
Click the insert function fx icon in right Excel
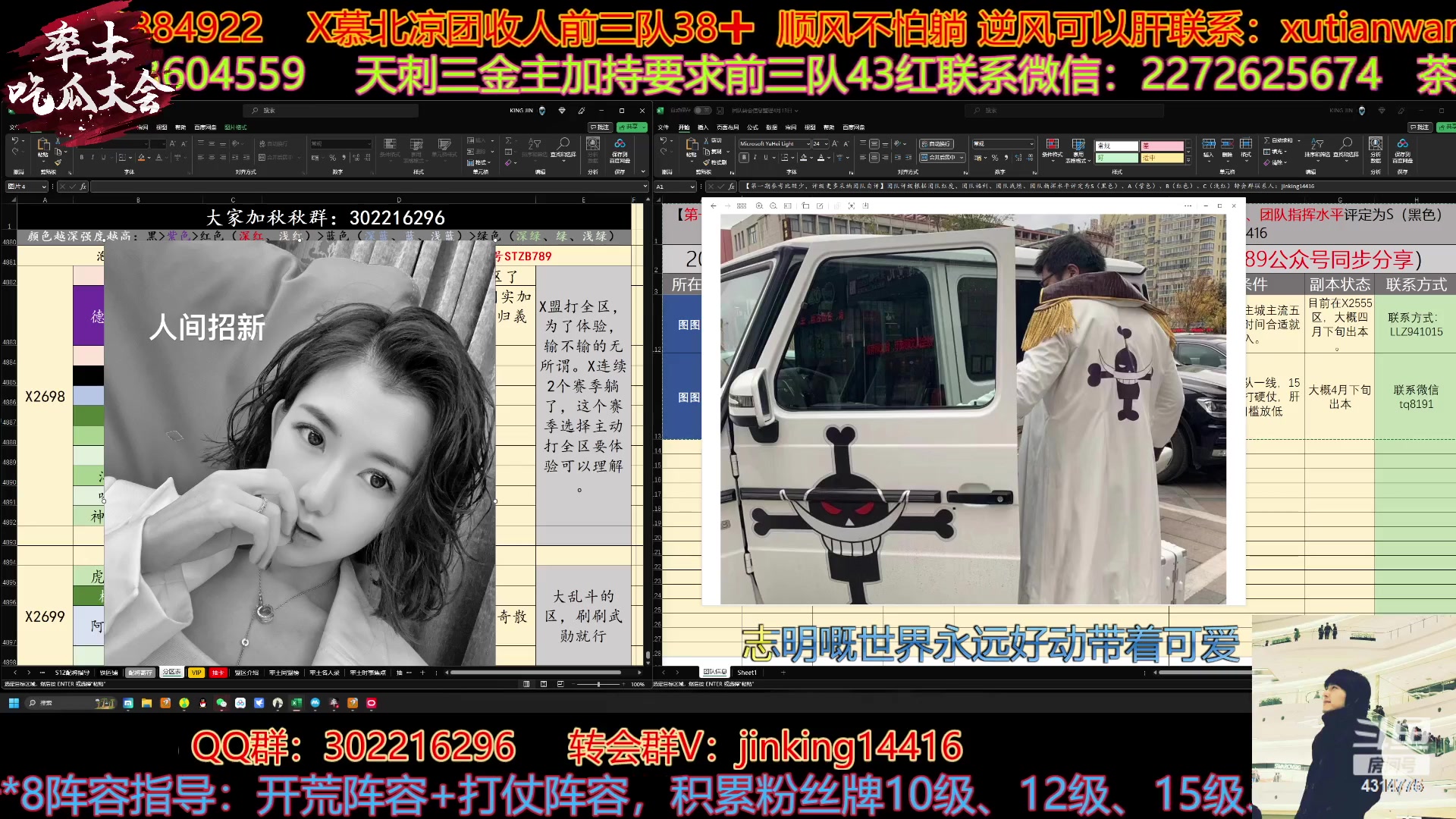coord(731,186)
